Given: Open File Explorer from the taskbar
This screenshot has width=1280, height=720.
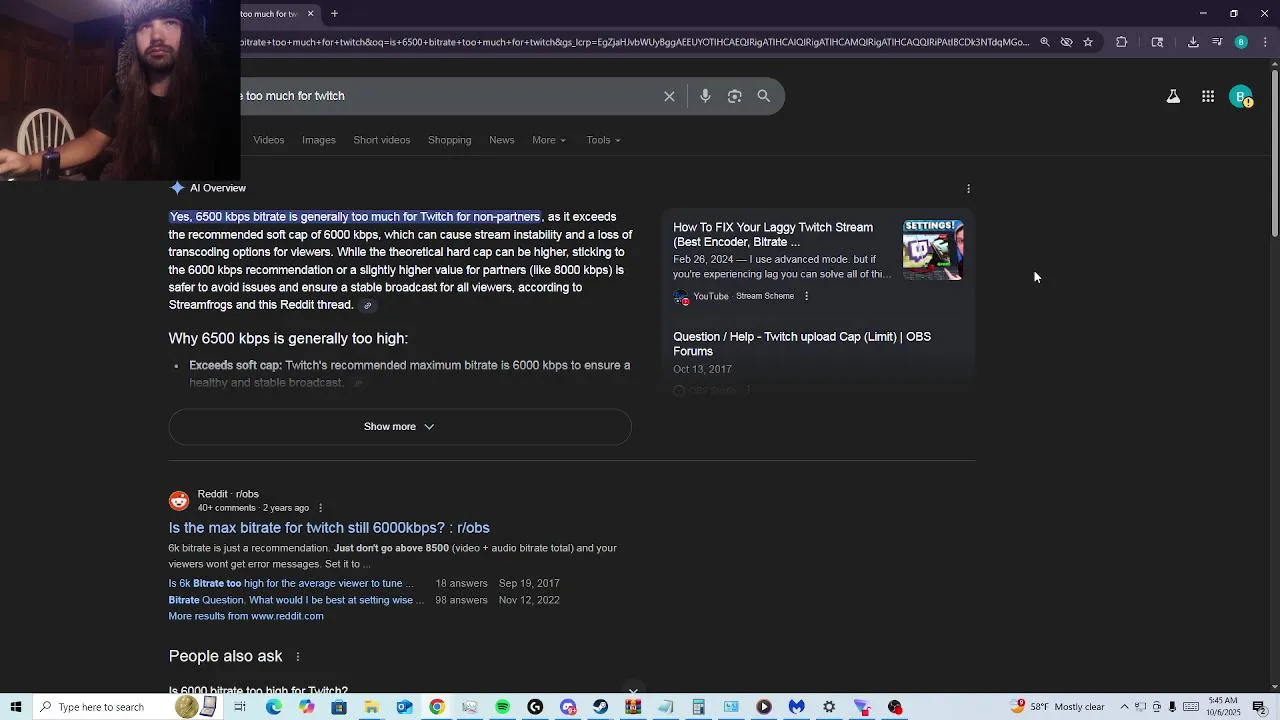Looking at the screenshot, I should pos(371,707).
